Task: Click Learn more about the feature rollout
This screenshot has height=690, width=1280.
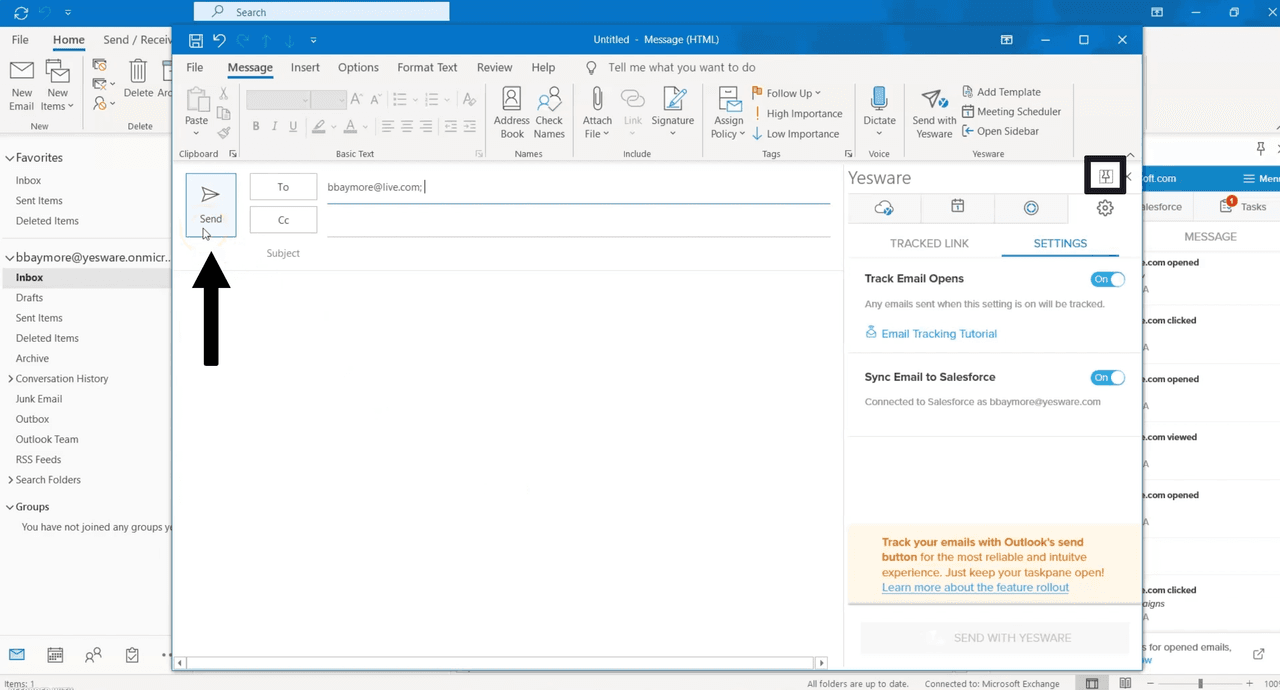Action: coord(975,587)
